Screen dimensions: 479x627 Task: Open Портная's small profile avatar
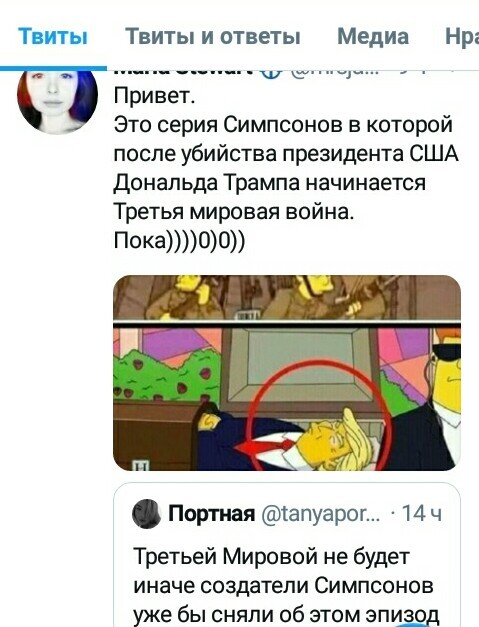146,513
